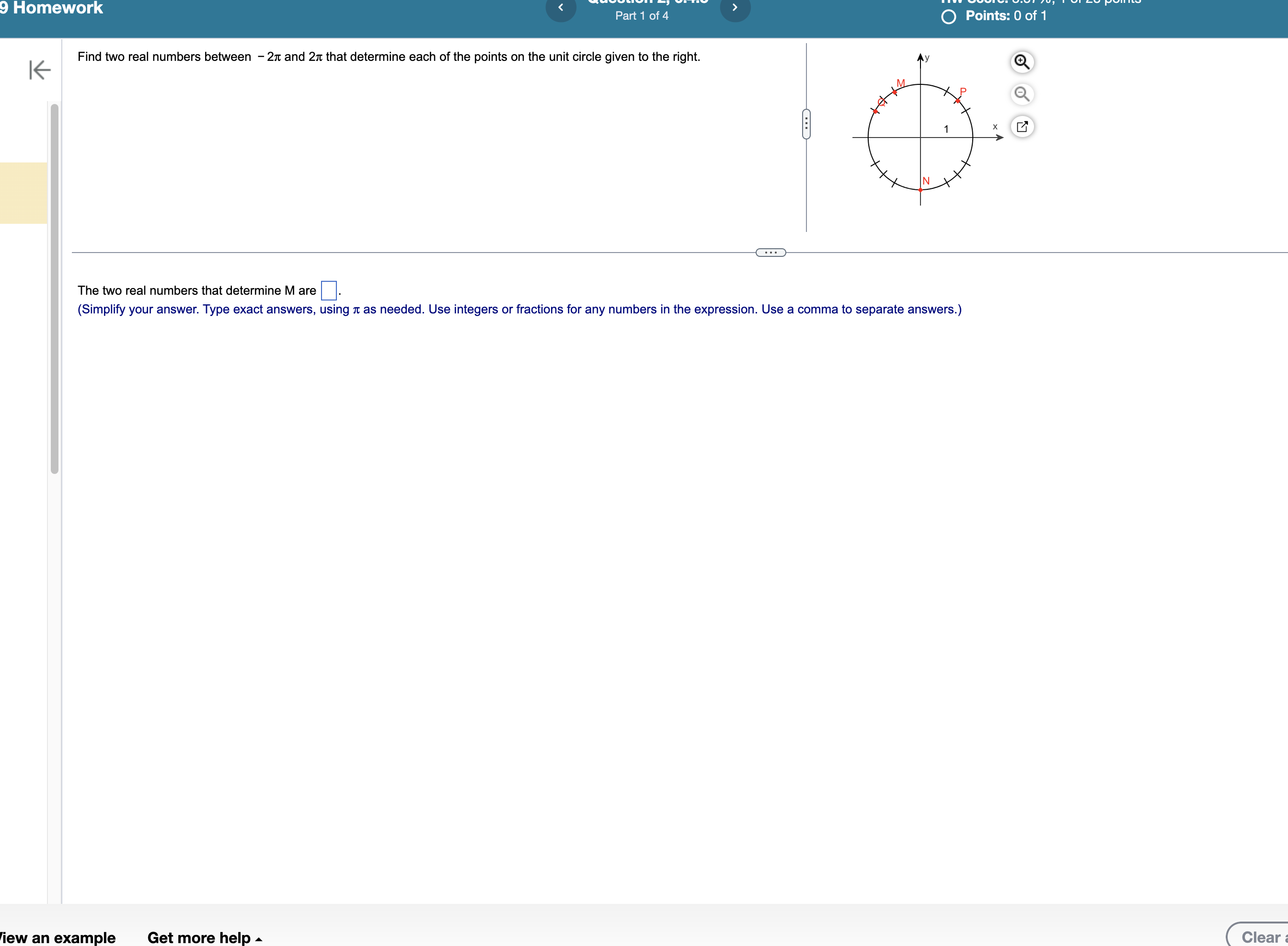Screen dimensions: 1288x946
Task: Click the zoom-out magnifier for the graph
Action: 1023,94
